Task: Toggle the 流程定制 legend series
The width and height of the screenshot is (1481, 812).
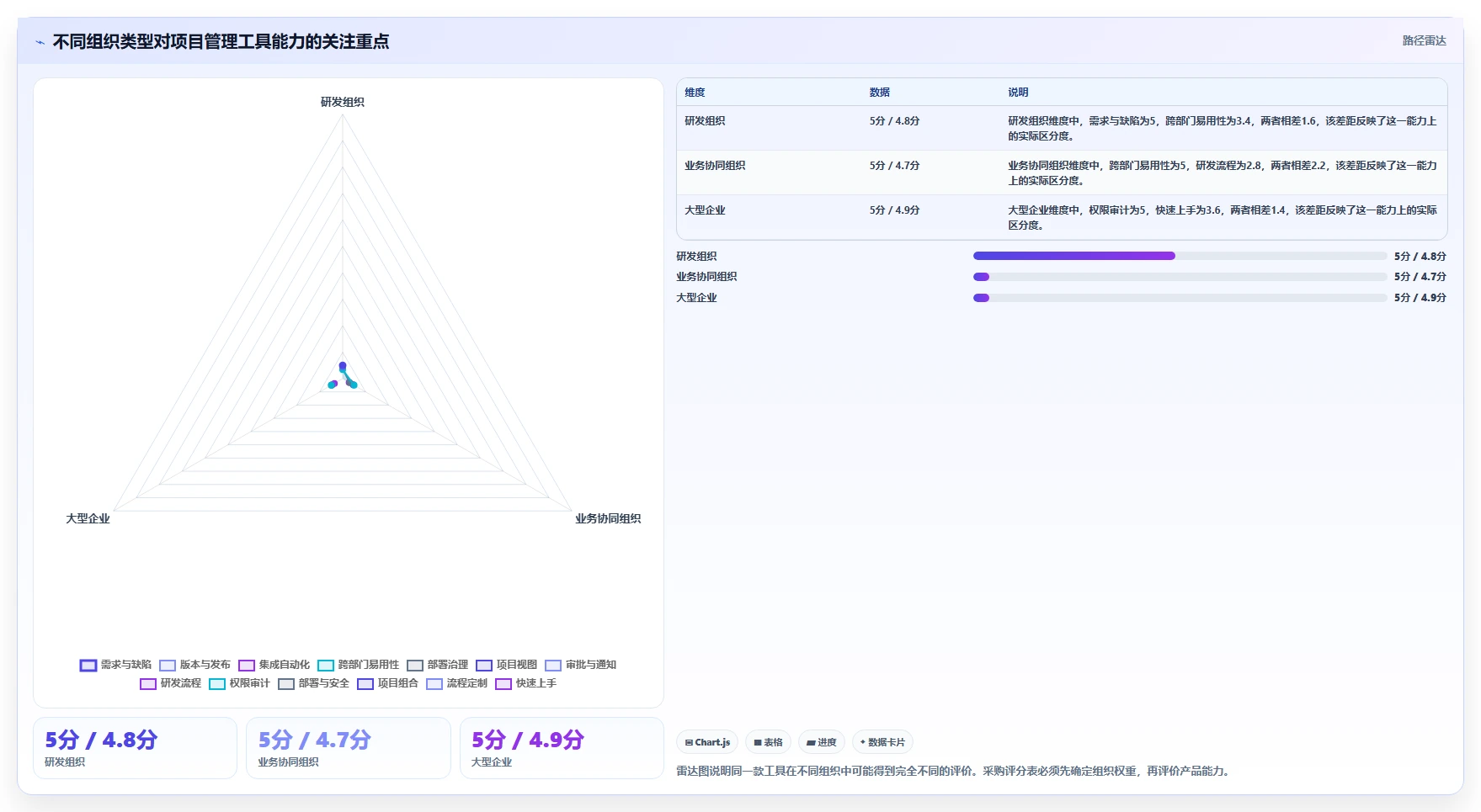Action: coord(456,683)
